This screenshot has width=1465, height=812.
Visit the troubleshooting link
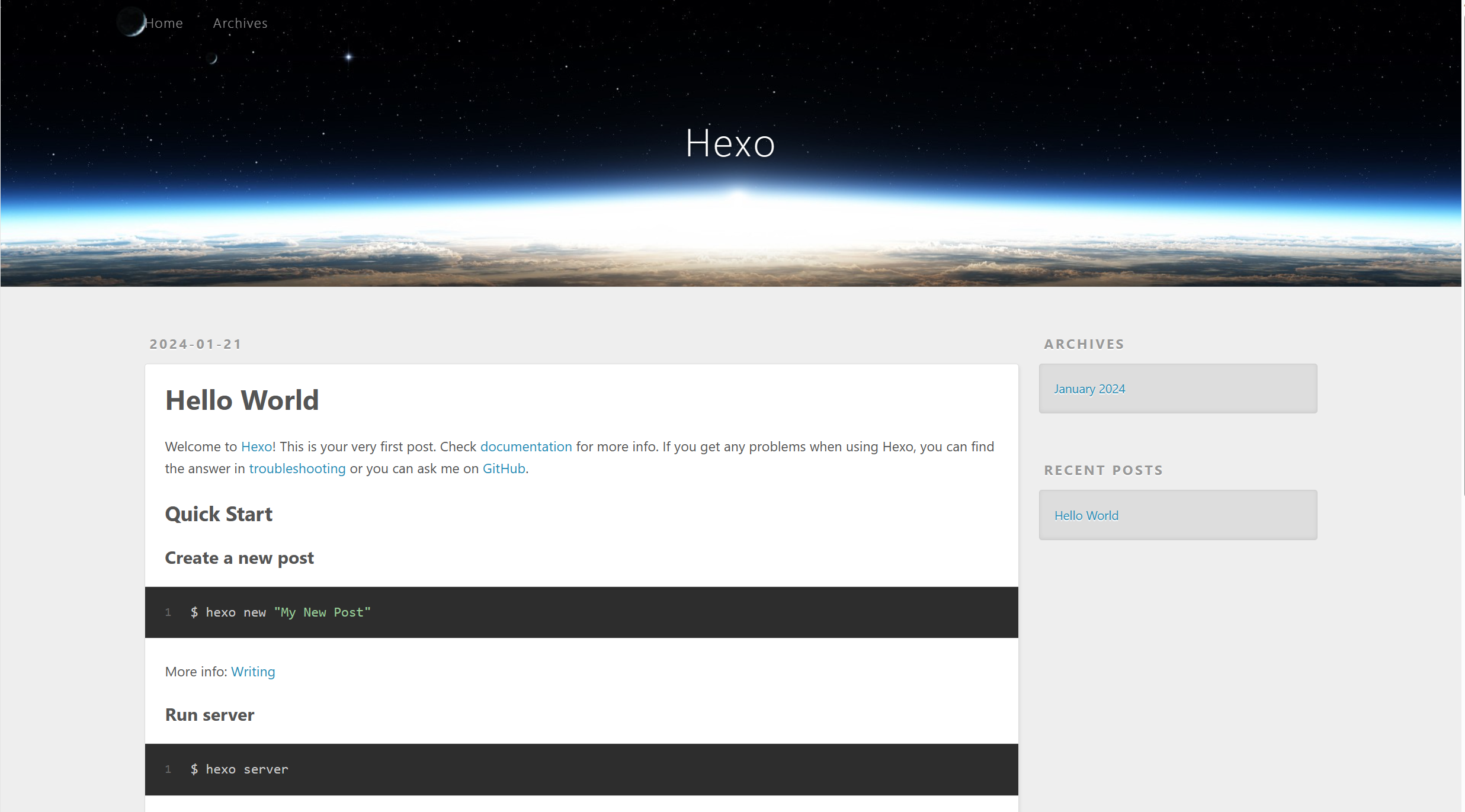pyautogui.click(x=297, y=468)
